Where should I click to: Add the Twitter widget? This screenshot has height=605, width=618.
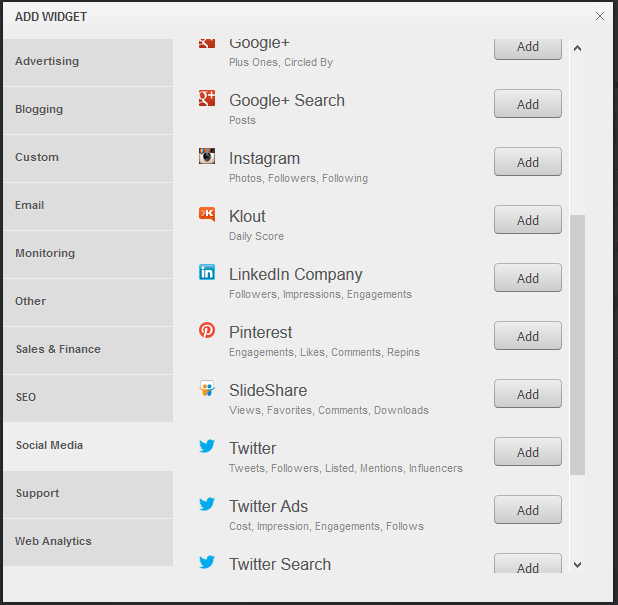tap(528, 452)
